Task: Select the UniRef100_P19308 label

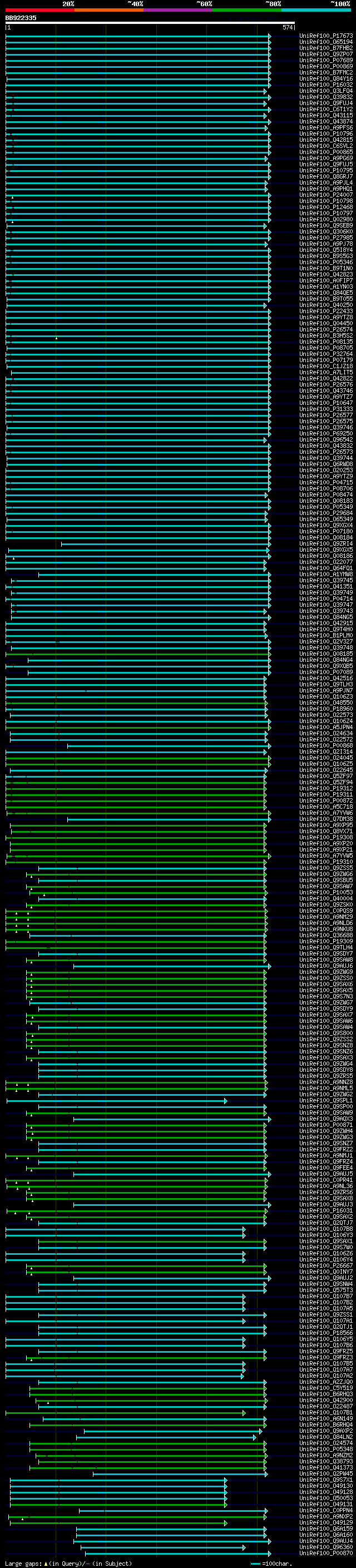Action: (326, 838)
